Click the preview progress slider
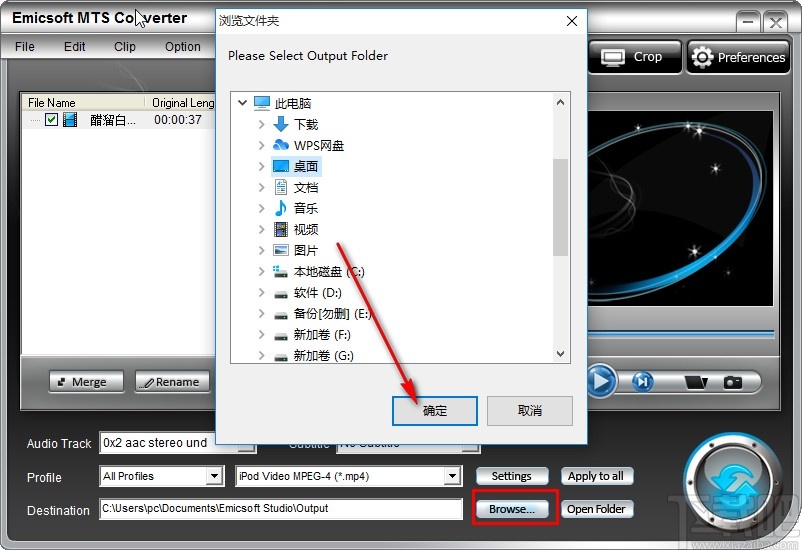Screen dimensions: 802x550 coord(680,334)
